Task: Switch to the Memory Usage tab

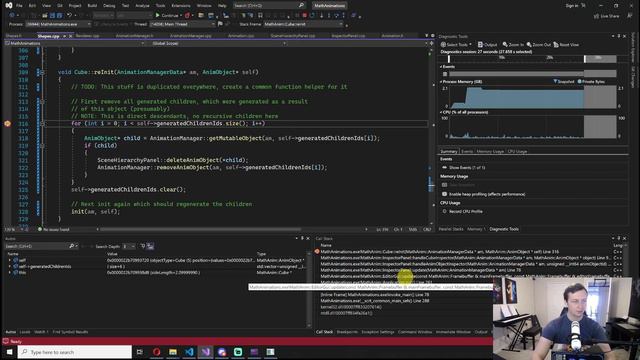Action: (x=490, y=151)
